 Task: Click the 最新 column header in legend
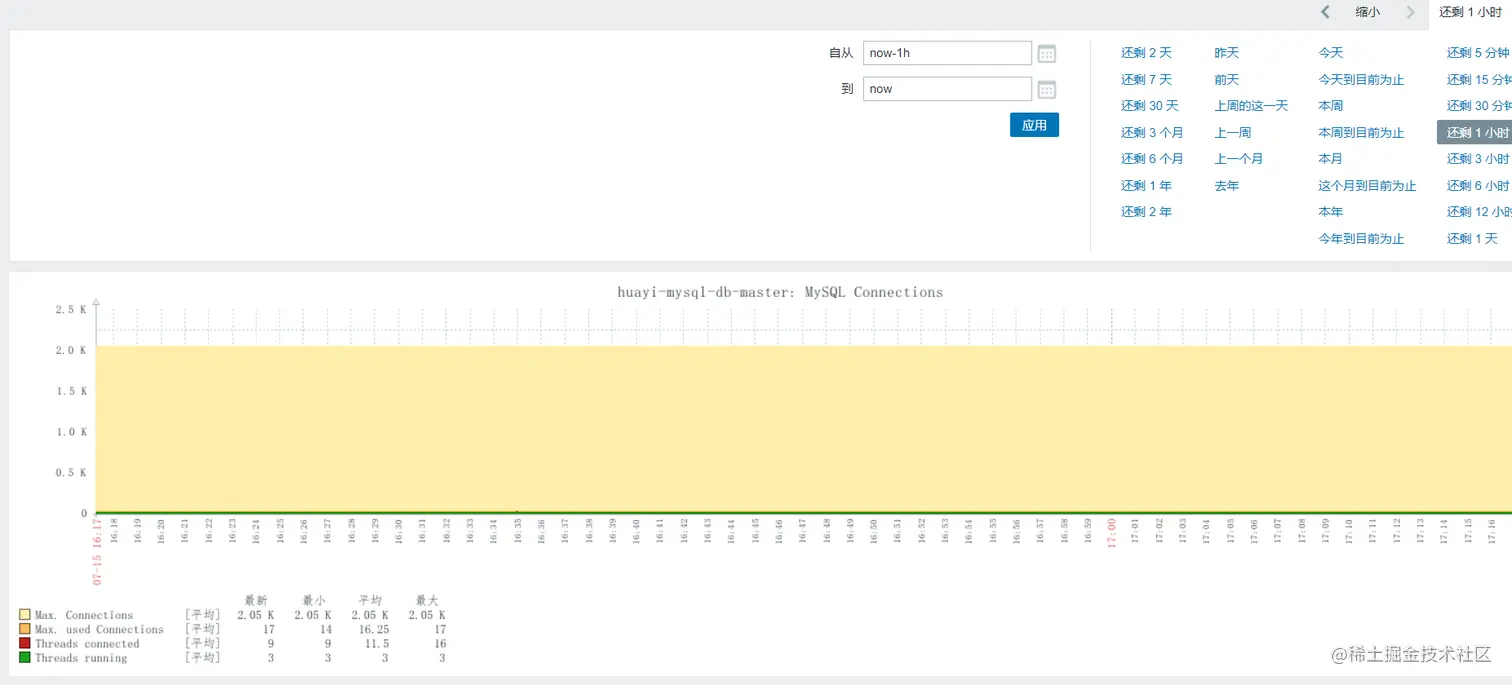coord(256,600)
